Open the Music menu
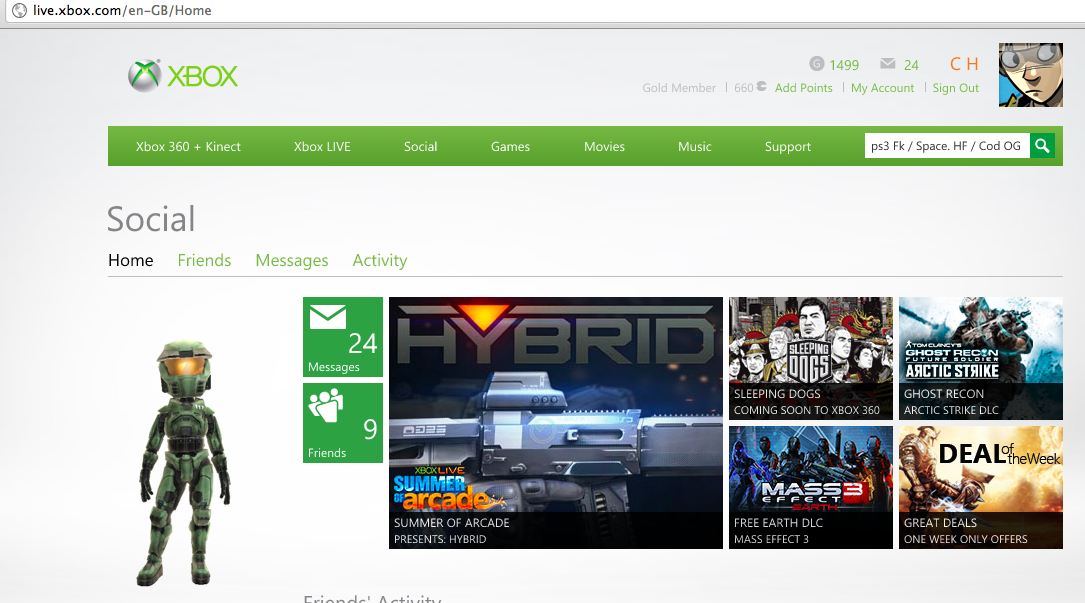Screen dimensions: 1085x603 pyautogui.click(x=695, y=146)
